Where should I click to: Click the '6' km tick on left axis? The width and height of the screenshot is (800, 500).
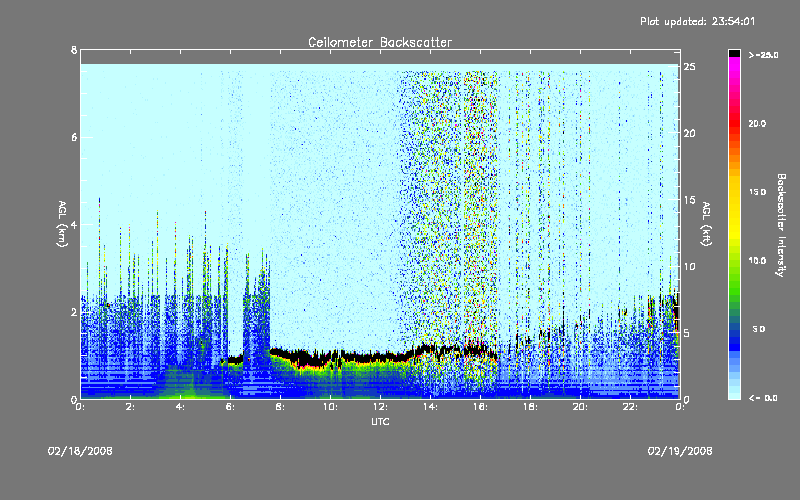click(74, 137)
